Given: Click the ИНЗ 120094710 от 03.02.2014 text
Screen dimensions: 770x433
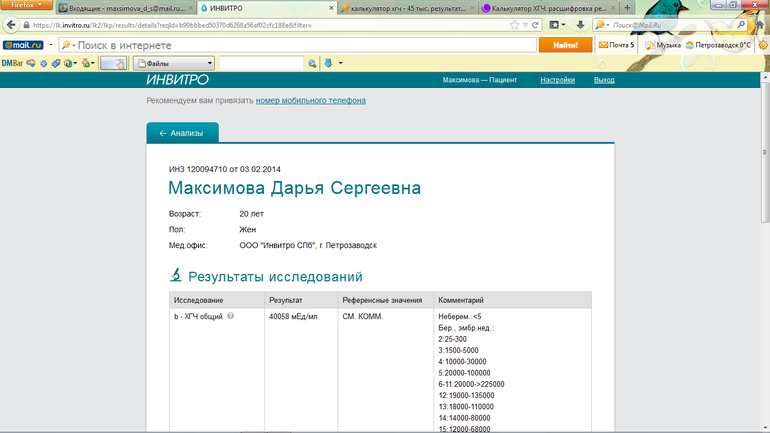Looking at the screenshot, I should (x=225, y=169).
